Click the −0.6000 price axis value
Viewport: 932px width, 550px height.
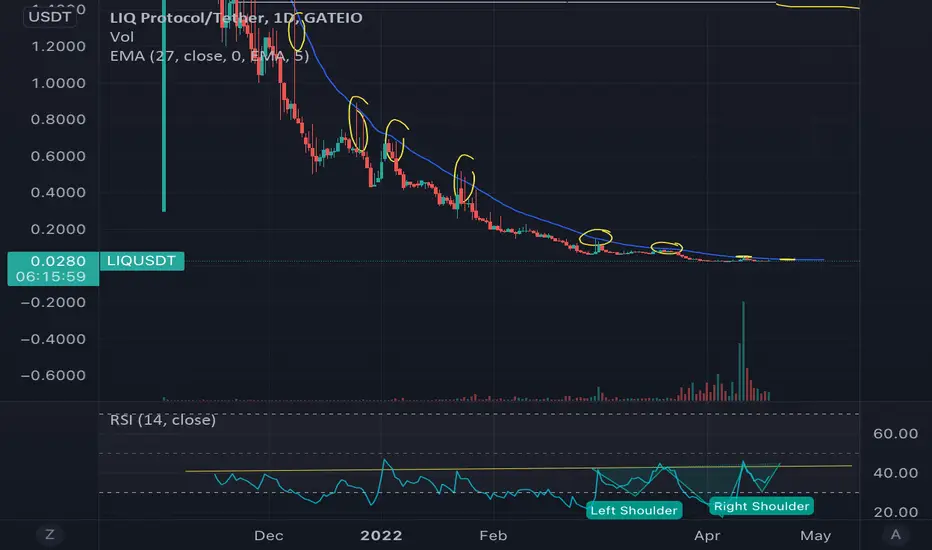tap(53, 375)
